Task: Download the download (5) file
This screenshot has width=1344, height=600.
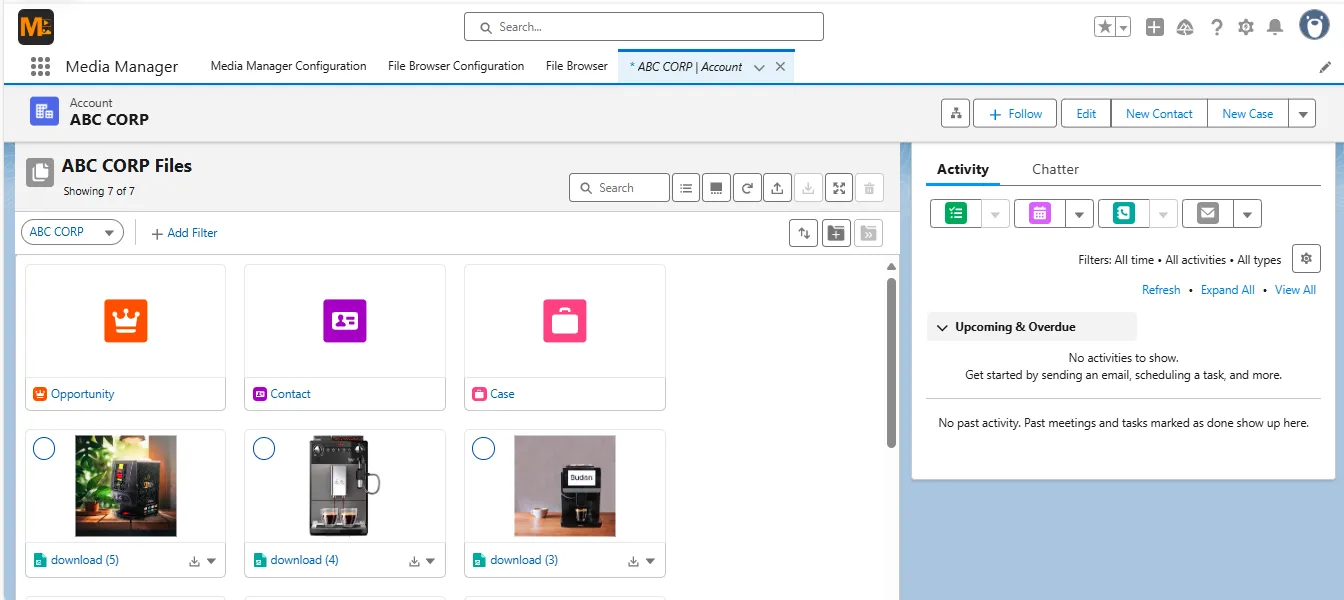Action: coord(195,561)
